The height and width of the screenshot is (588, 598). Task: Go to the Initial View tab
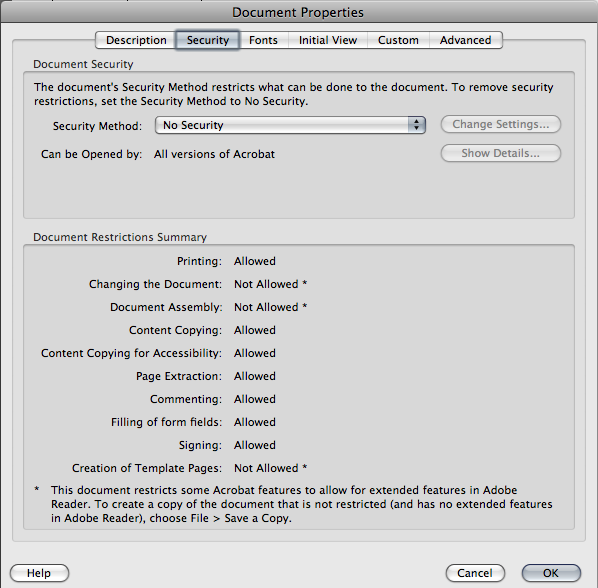[328, 40]
